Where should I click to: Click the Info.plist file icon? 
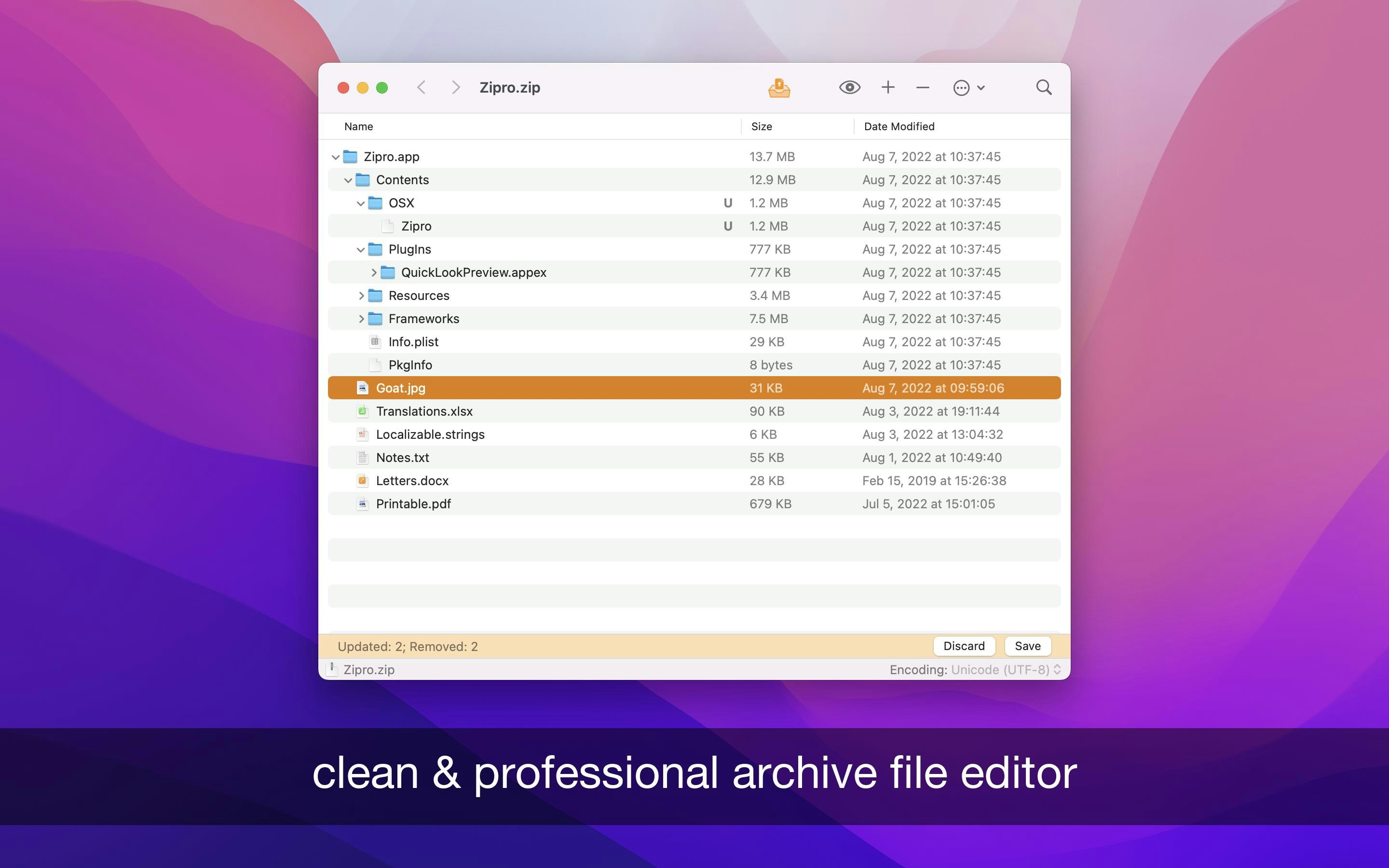click(375, 341)
